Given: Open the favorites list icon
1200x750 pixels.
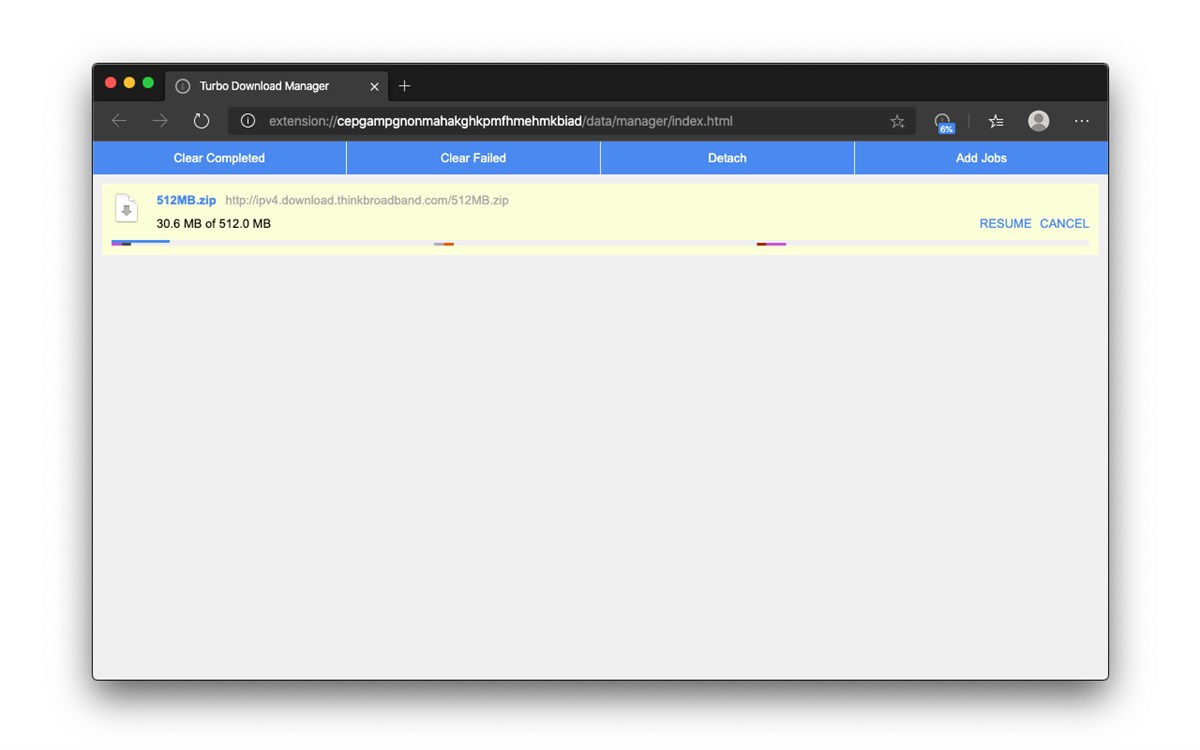Looking at the screenshot, I should click(x=996, y=121).
